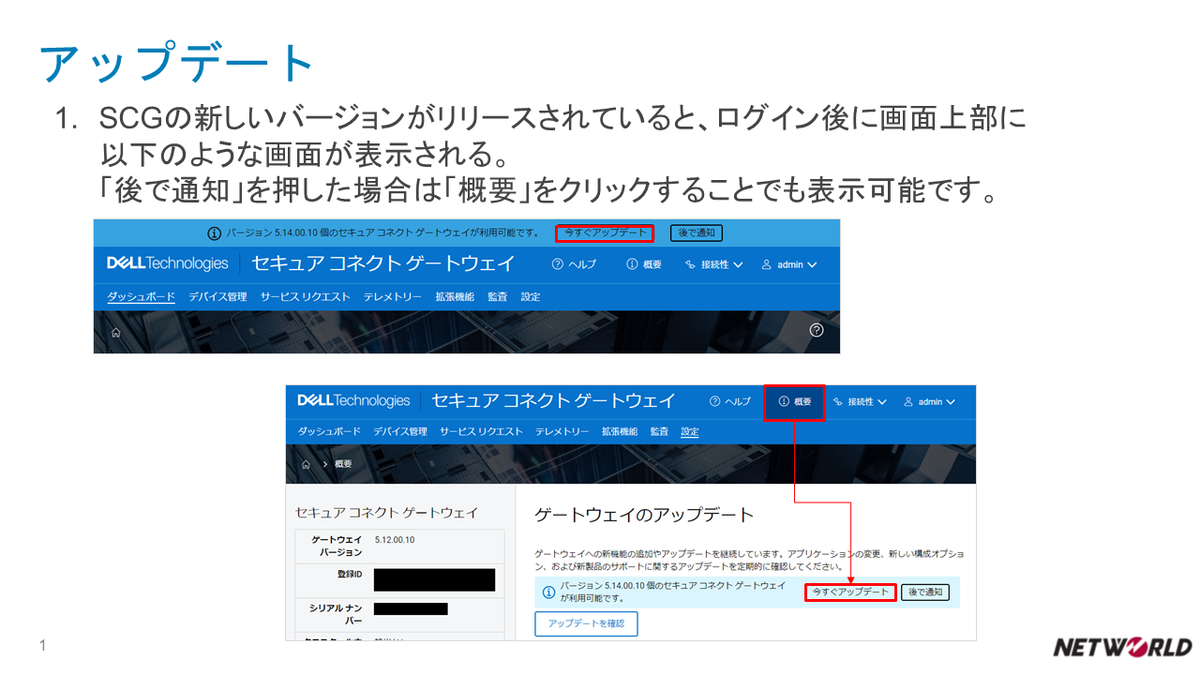Open 監査 in the lower screenshot nav
The height and width of the screenshot is (675, 1200).
659,432
